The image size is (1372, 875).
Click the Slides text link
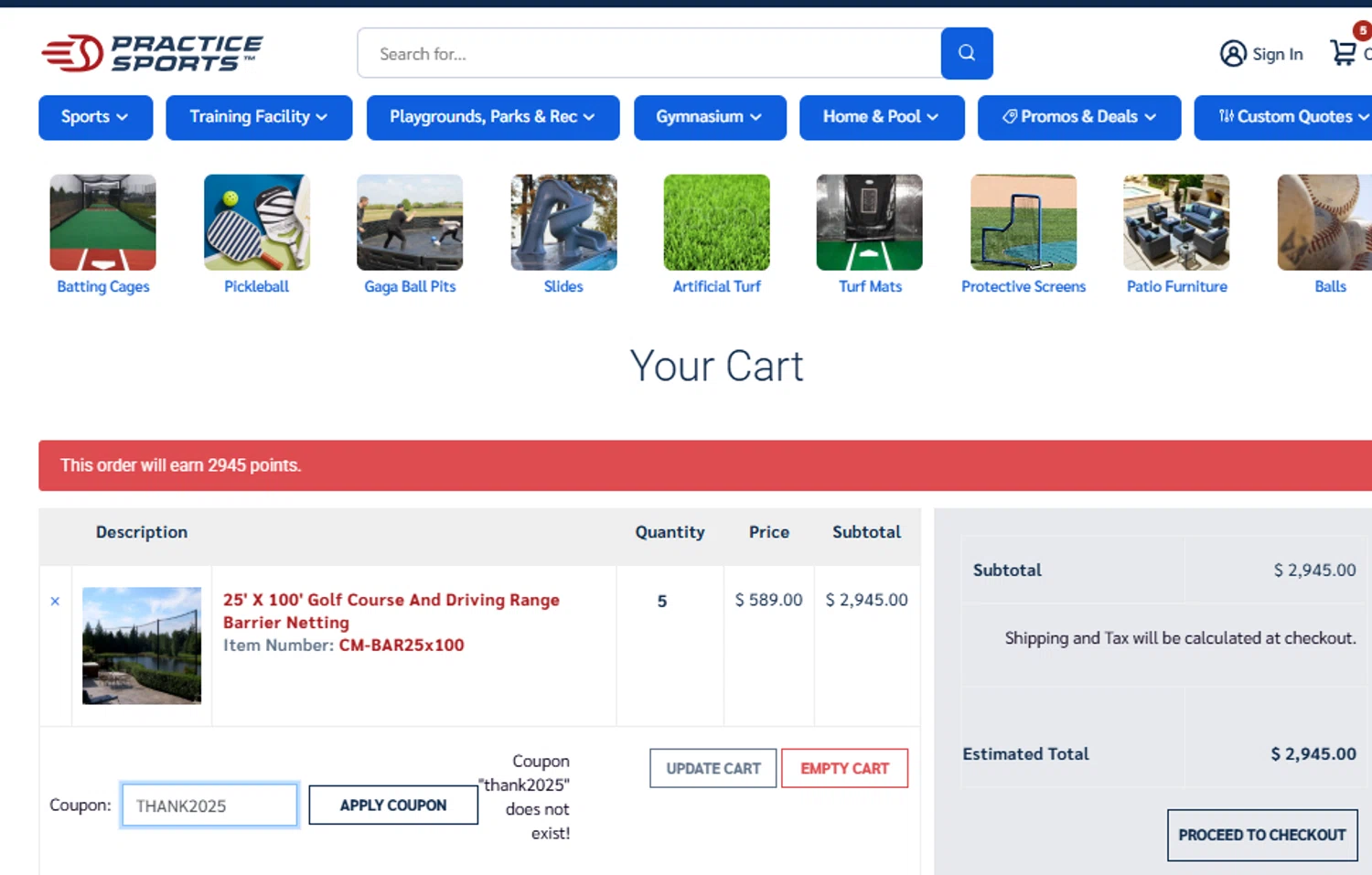(563, 286)
